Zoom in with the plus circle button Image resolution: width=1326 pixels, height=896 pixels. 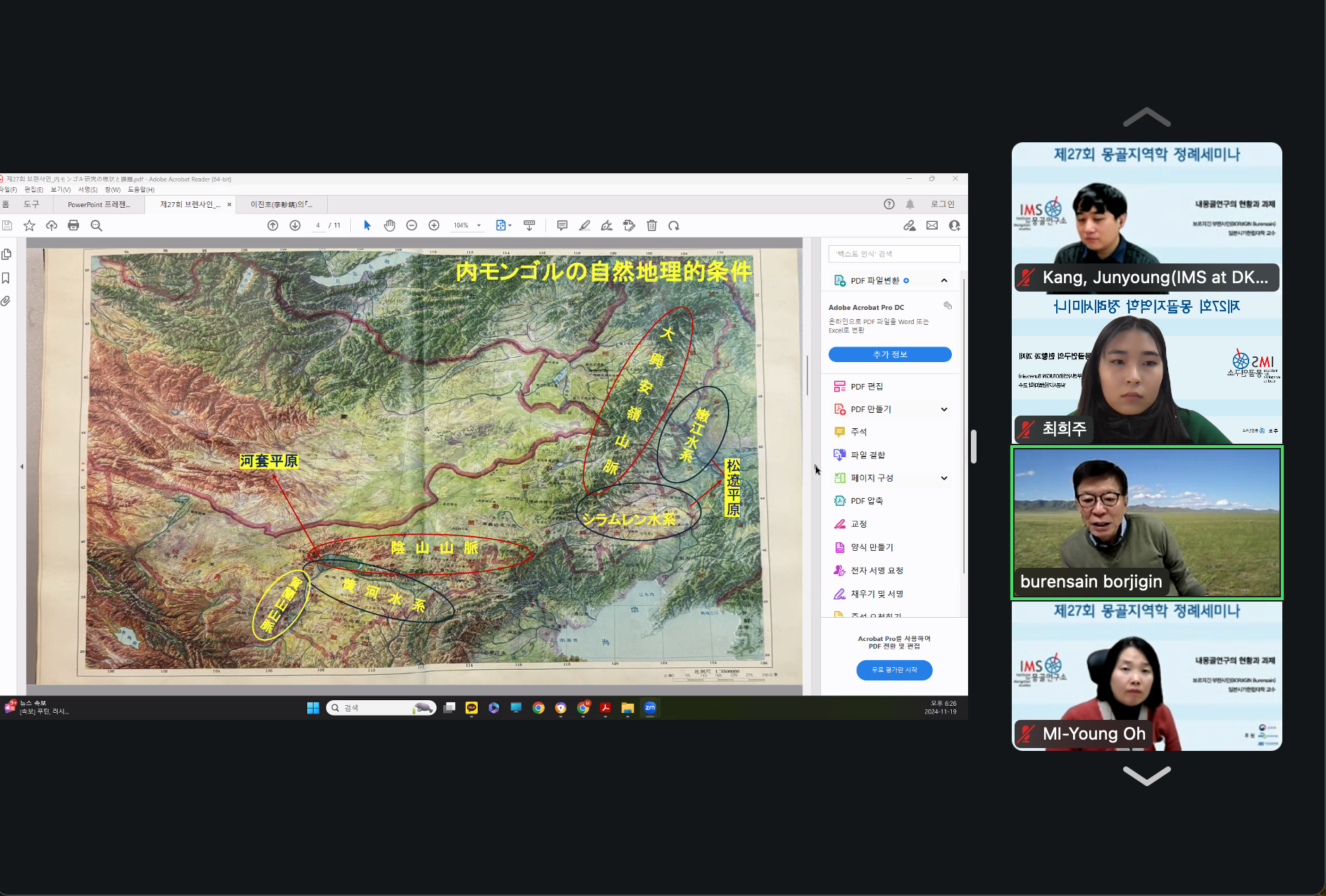pos(434,225)
